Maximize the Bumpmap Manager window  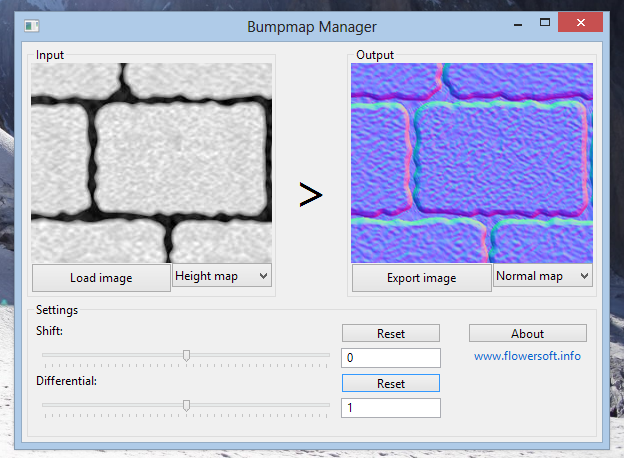click(545, 23)
